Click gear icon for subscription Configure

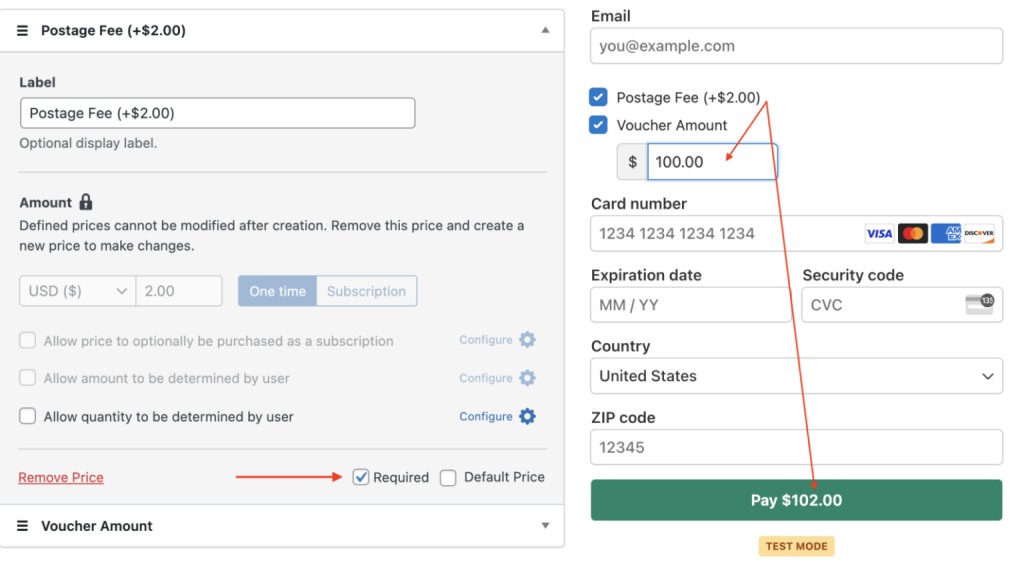[527, 340]
